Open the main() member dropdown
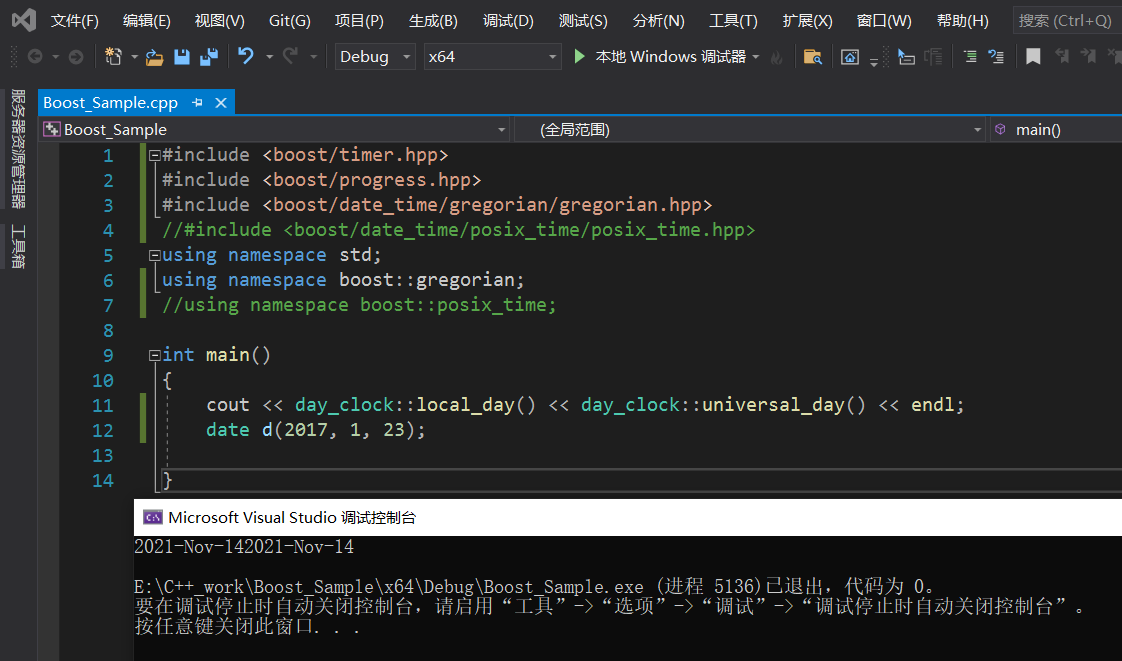The width and height of the screenshot is (1122, 661). (x=1056, y=129)
